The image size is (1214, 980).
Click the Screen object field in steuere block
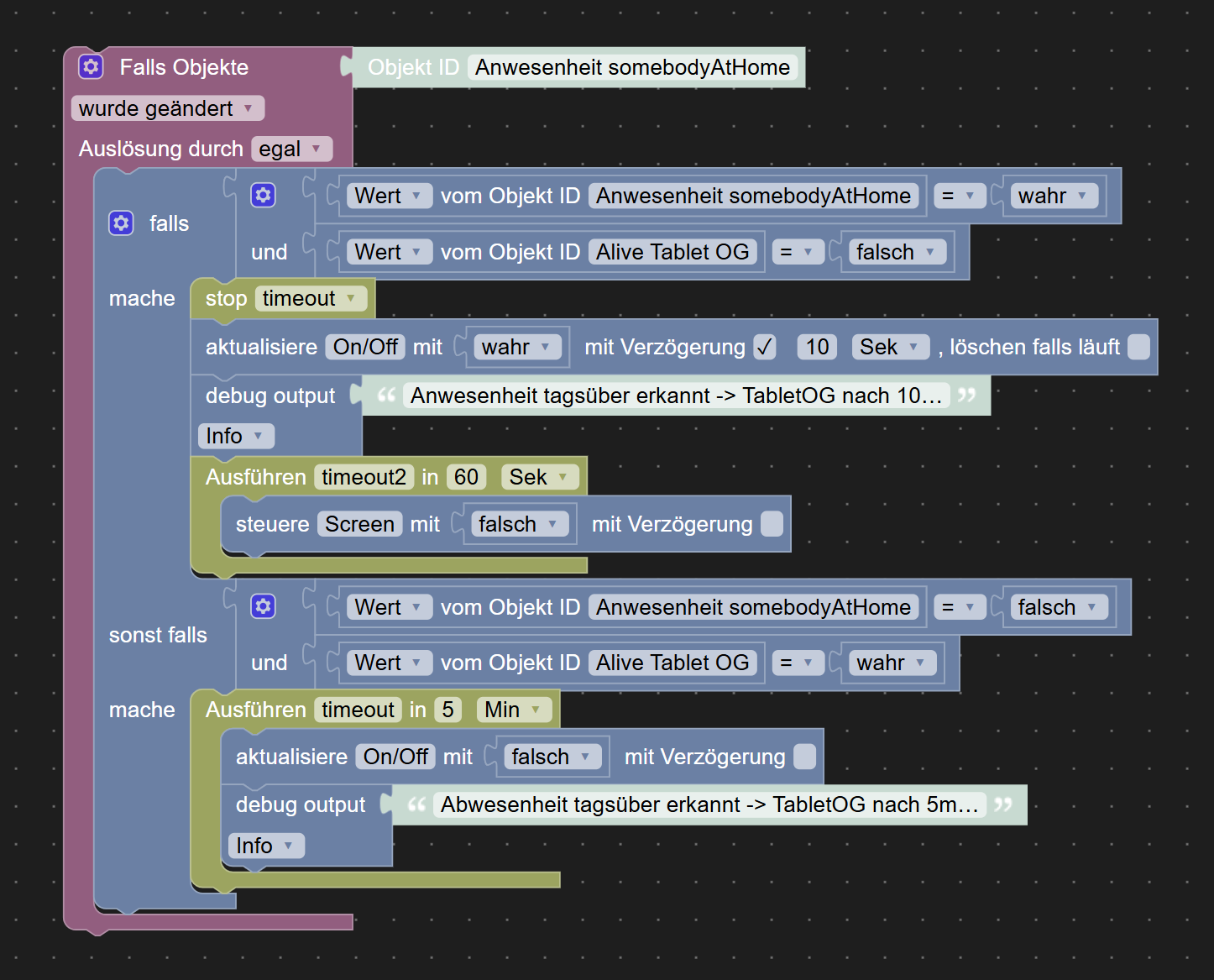(x=360, y=524)
